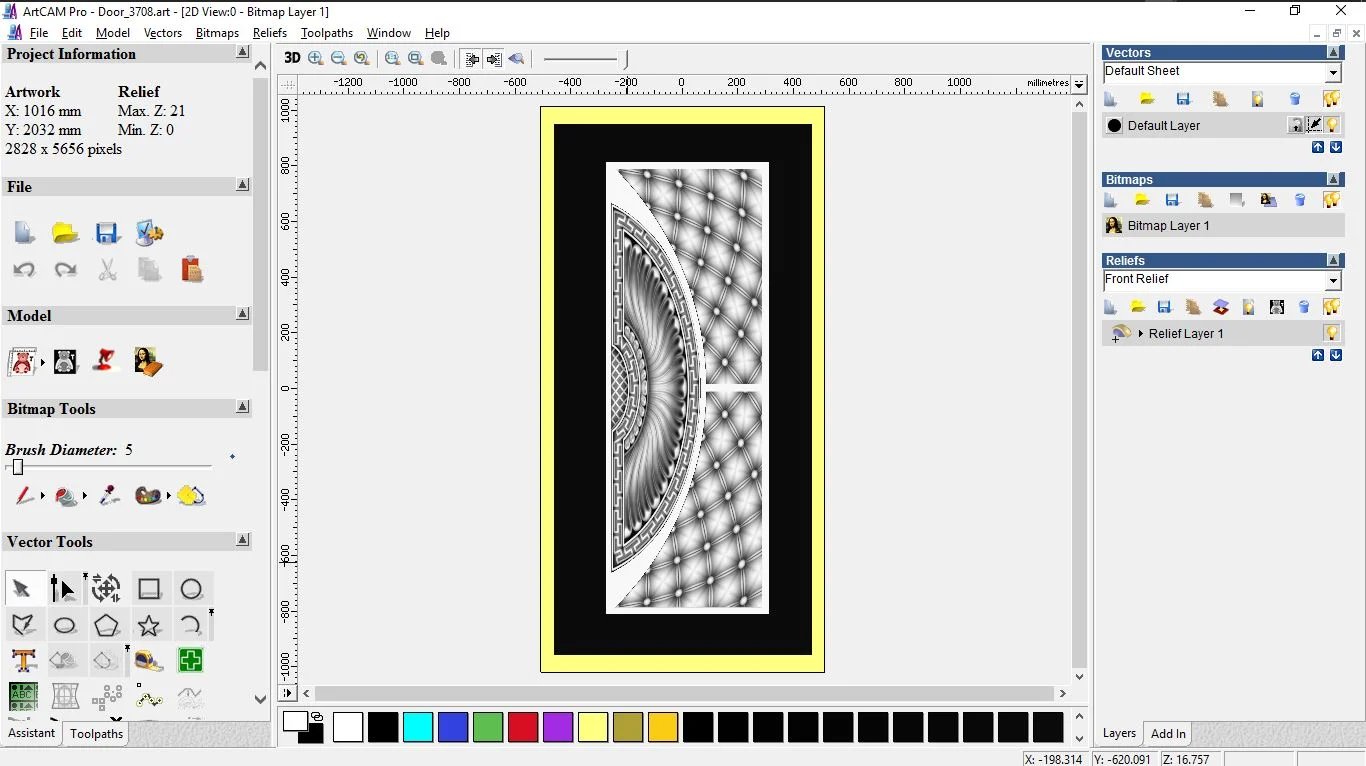
Task: Click the Brush Diameter slider
Action: 18,467
